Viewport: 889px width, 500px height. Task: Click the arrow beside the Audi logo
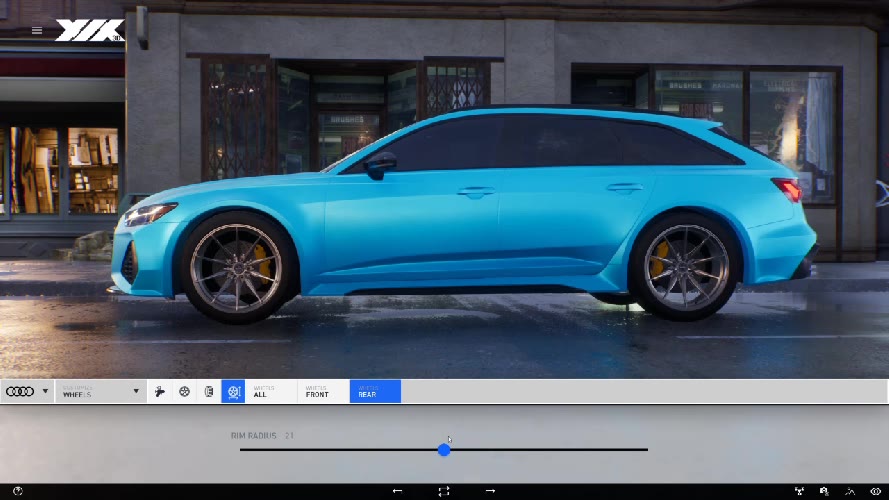point(45,392)
